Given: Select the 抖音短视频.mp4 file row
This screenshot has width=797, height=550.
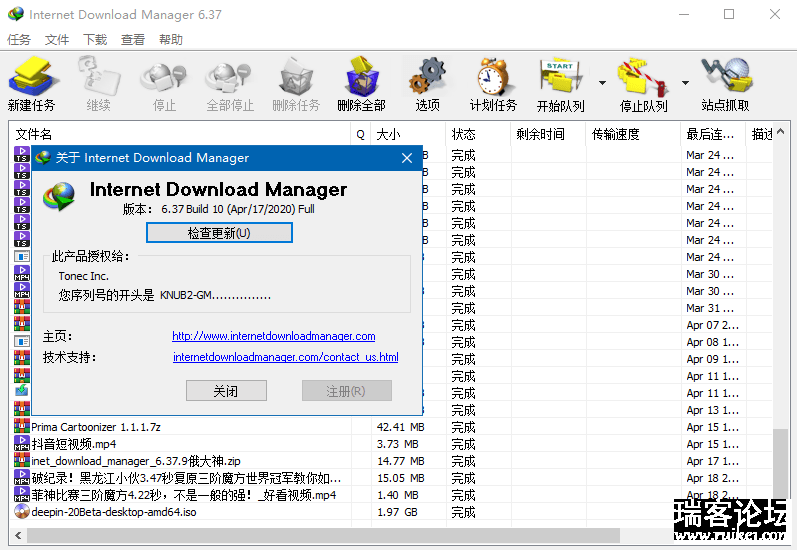Looking at the screenshot, I should point(391,444).
